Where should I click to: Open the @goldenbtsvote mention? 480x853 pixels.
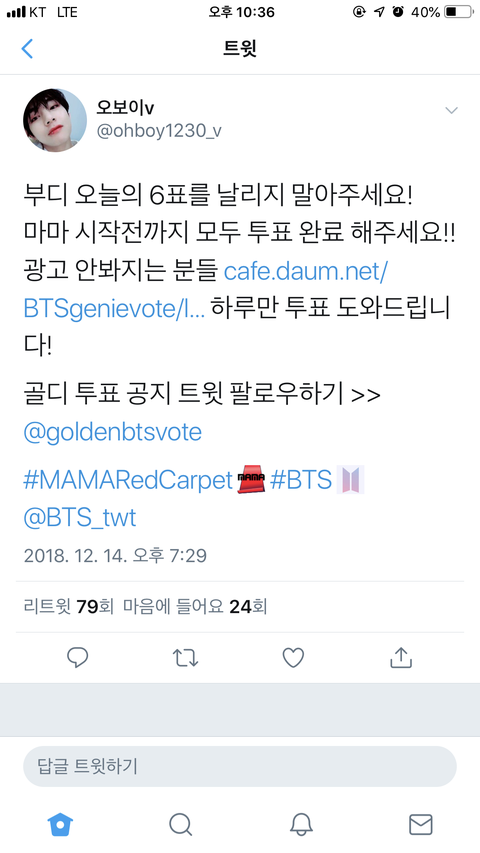pos(113,432)
